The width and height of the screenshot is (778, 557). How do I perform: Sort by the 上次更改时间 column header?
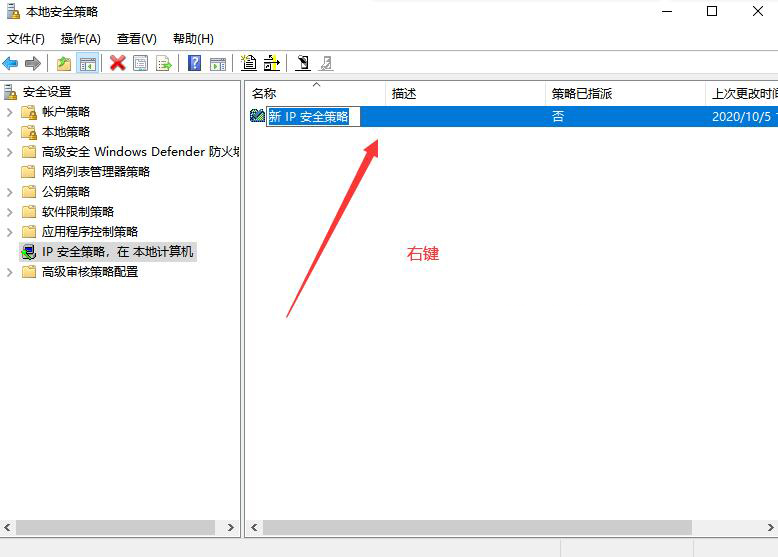coord(742,93)
